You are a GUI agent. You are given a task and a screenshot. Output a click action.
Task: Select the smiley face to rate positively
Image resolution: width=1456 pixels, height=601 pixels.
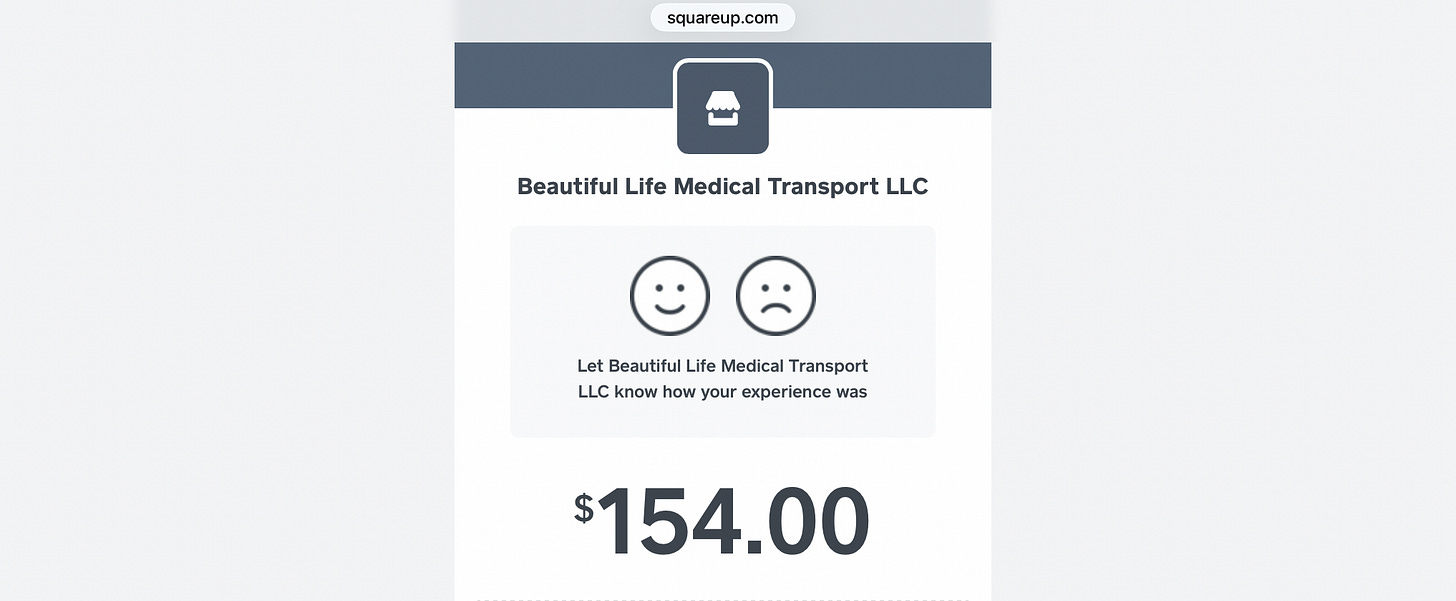pos(669,296)
